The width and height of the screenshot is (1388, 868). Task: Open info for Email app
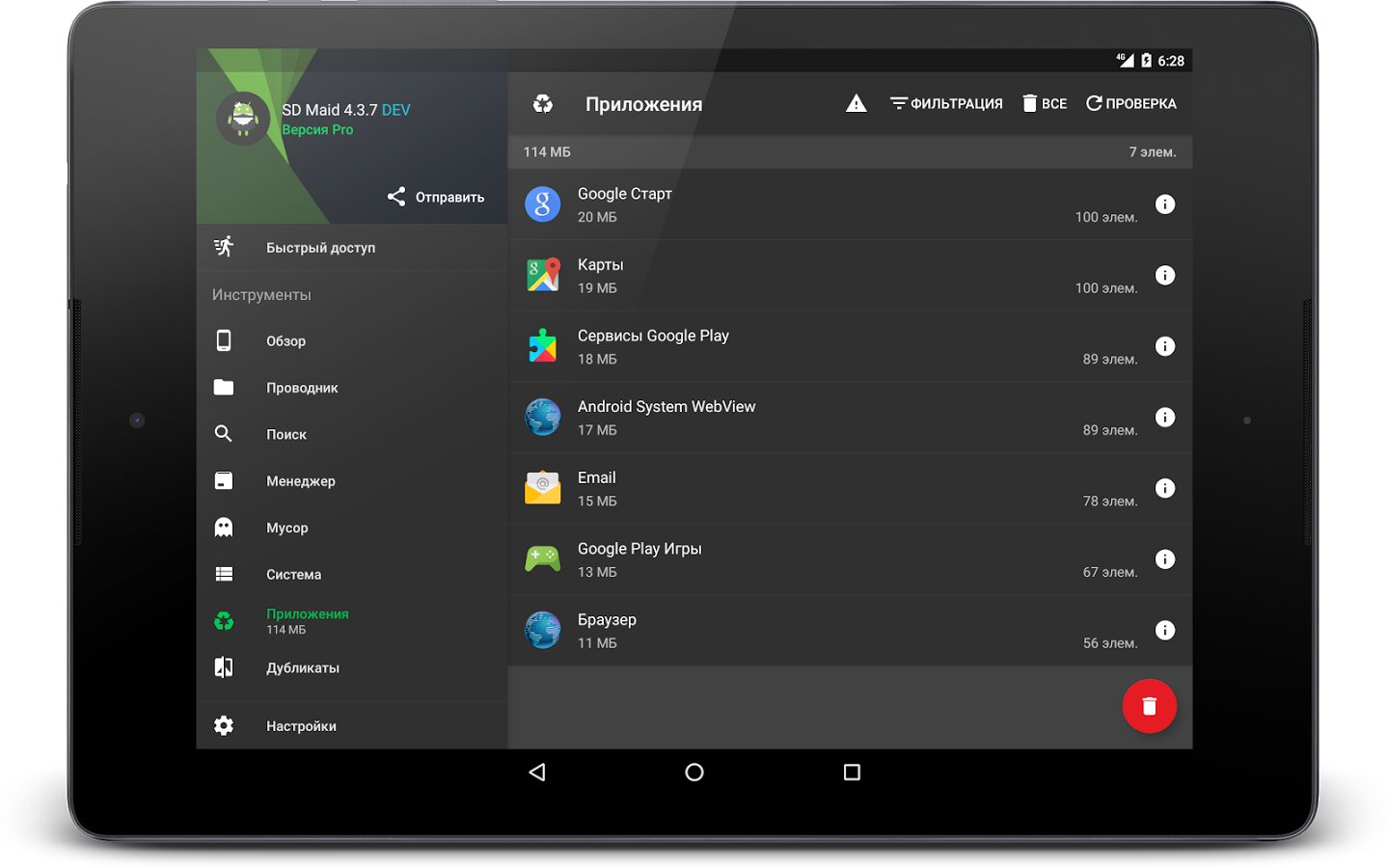coord(1165,488)
